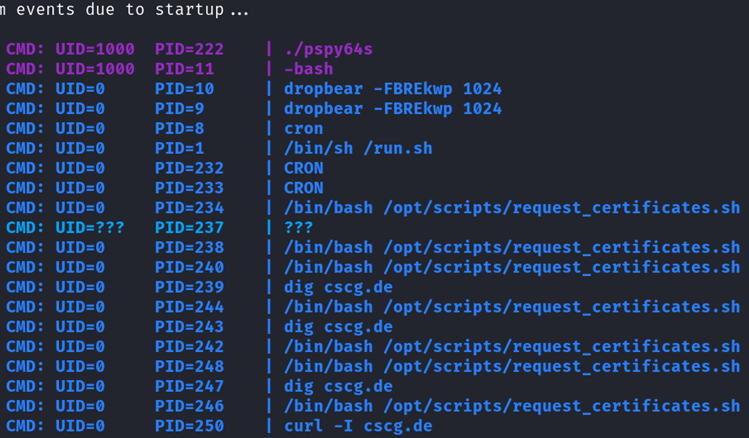Click the curl -I cscg.de command
The width and height of the screenshot is (749, 438).
tap(358, 426)
